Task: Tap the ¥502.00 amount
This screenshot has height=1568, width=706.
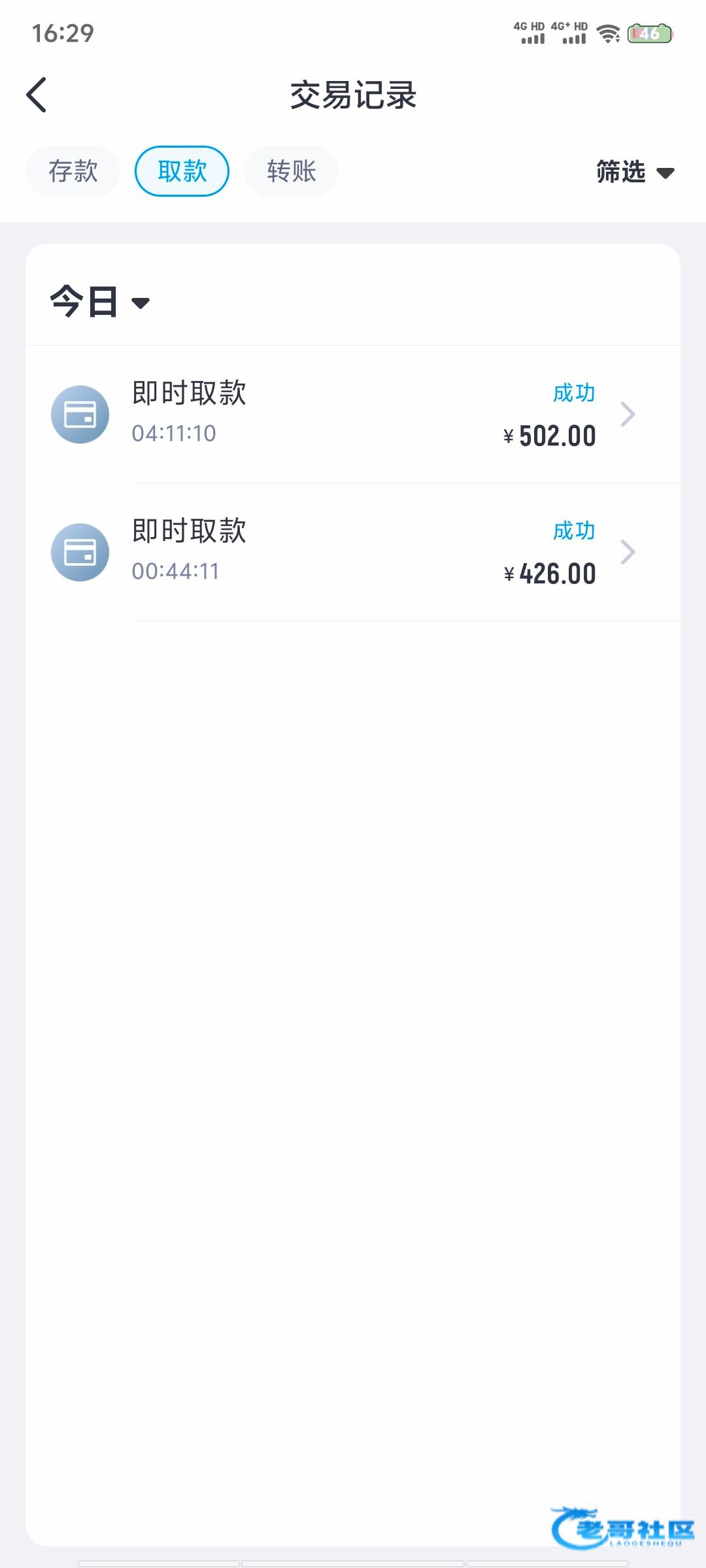Action: 550,436
